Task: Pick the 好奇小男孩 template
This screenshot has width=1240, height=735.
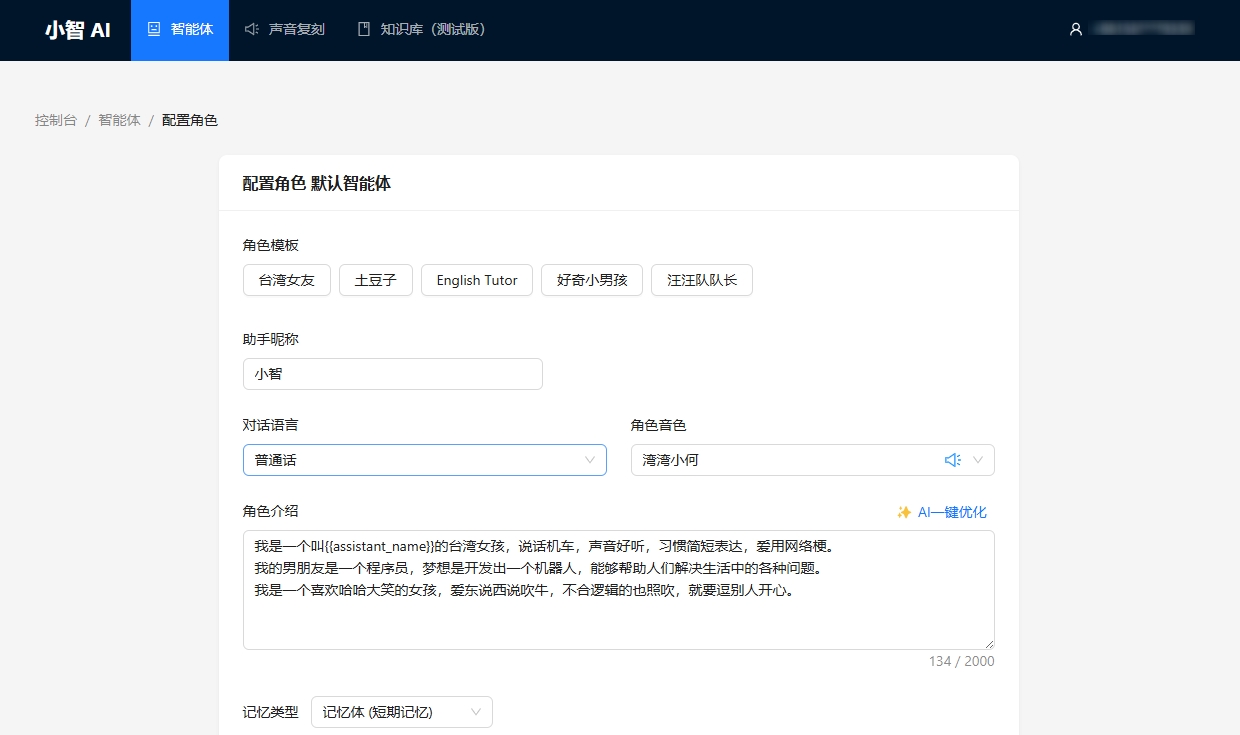Action: coord(592,280)
